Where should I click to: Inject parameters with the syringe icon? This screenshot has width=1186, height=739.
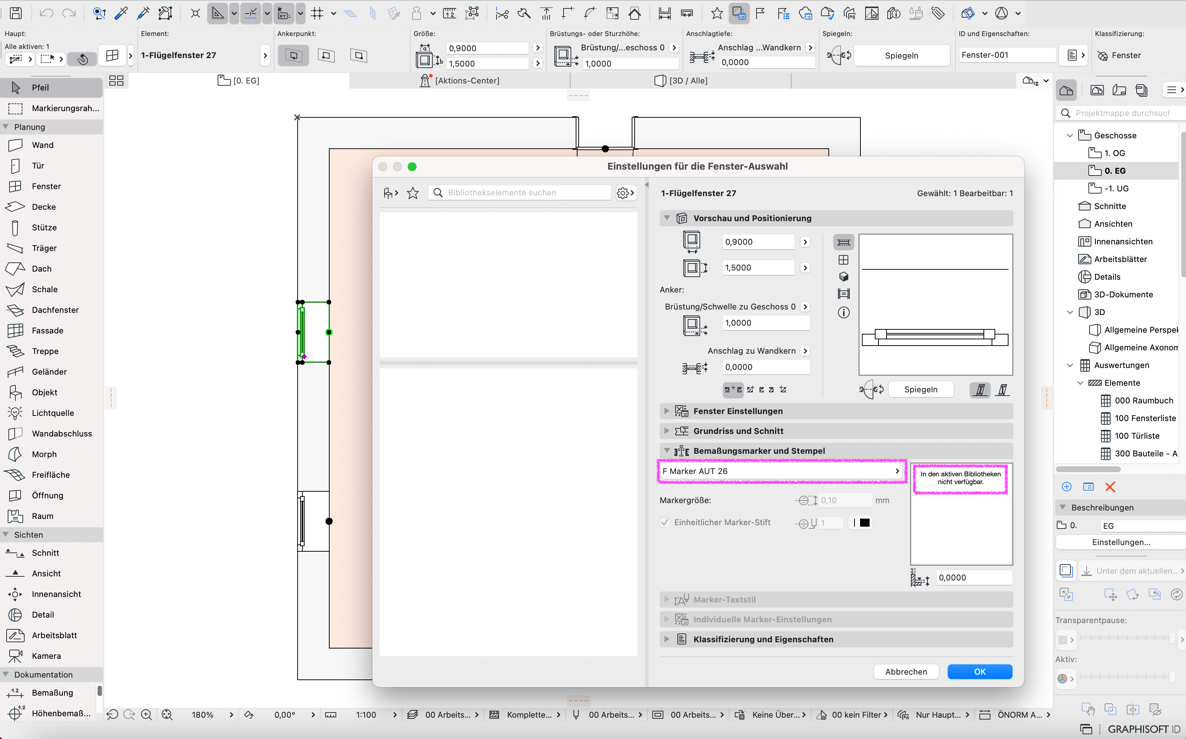tap(143, 13)
